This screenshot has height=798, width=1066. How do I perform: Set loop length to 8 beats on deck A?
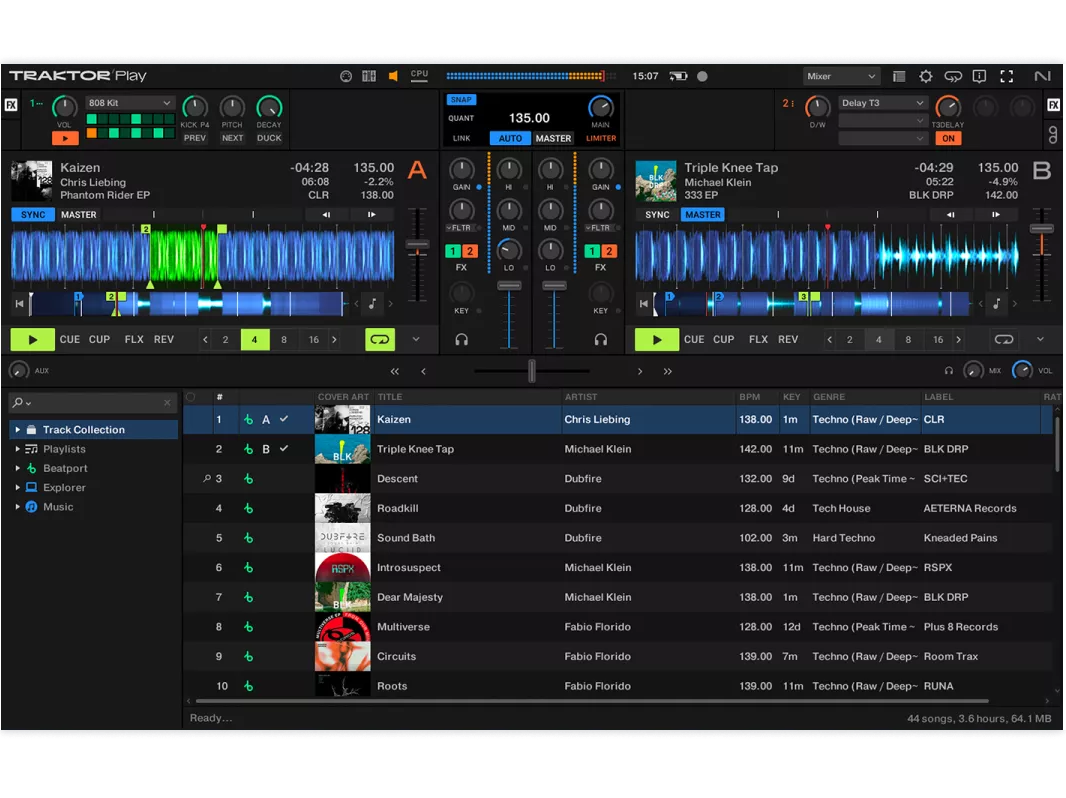tap(283, 339)
